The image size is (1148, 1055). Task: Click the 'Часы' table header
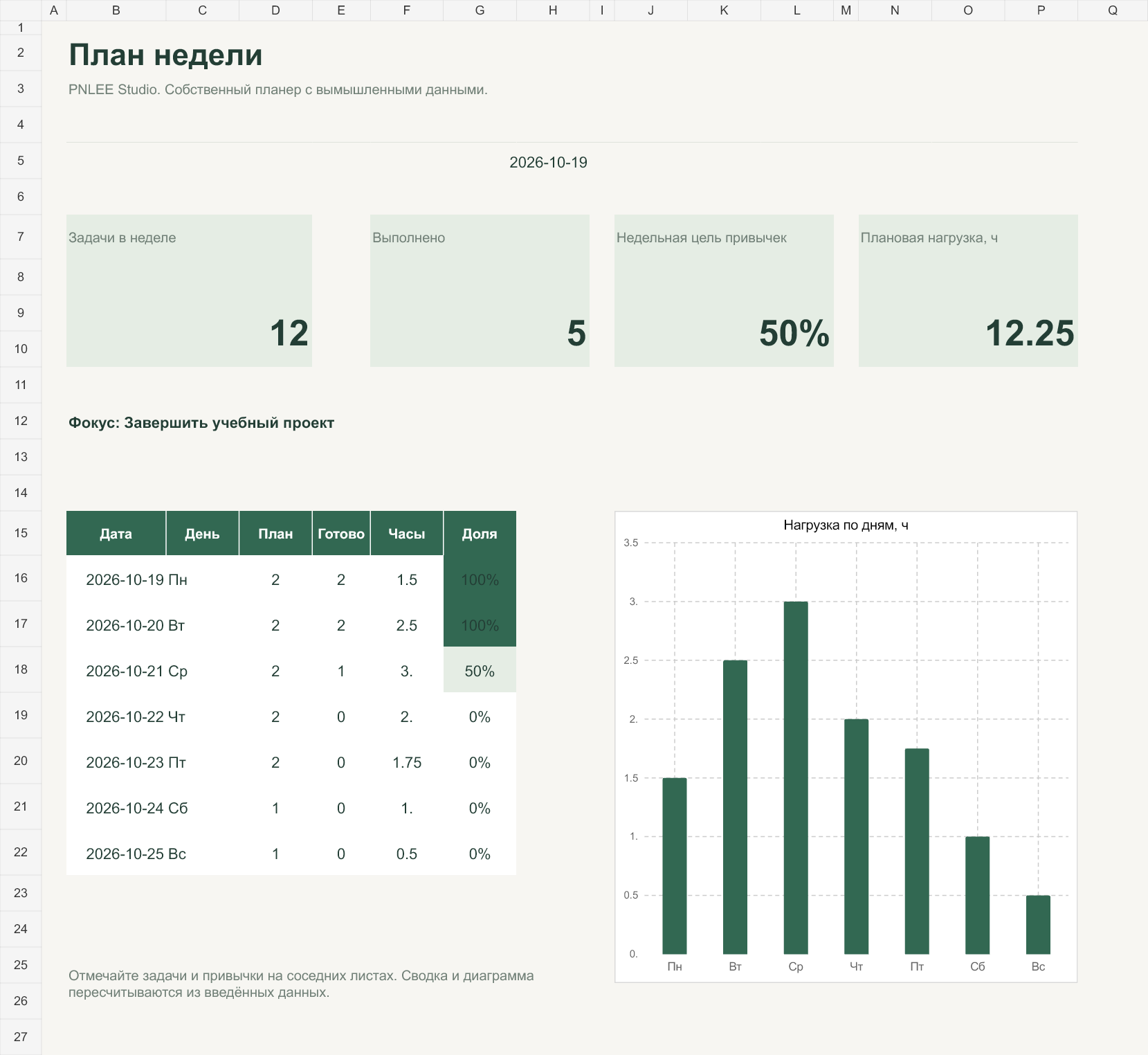tap(407, 533)
